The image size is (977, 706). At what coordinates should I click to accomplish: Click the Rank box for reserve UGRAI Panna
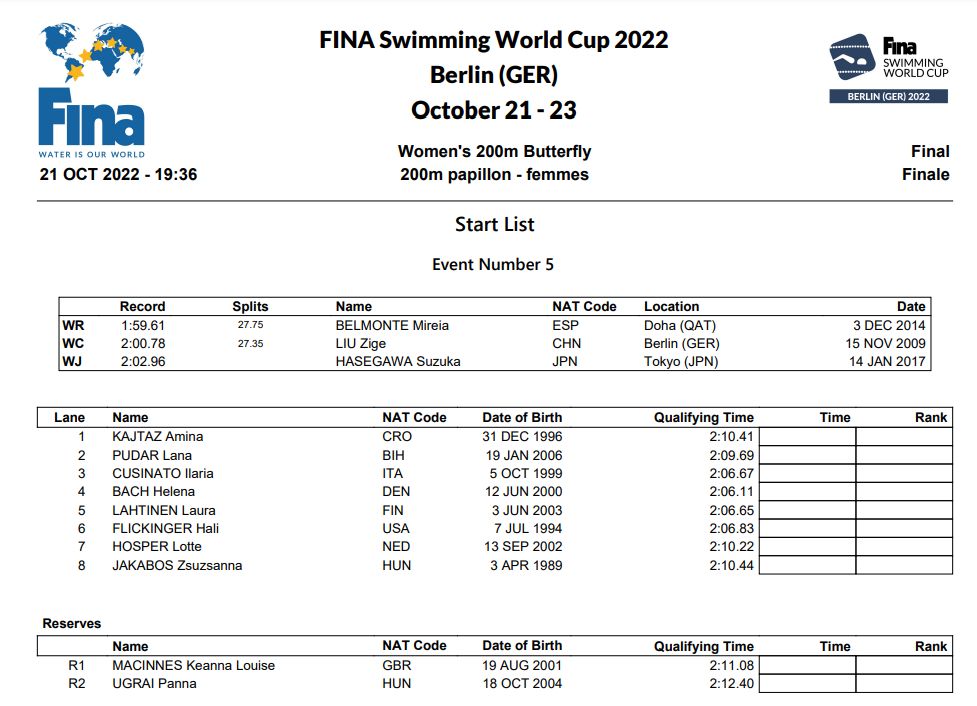[x=903, y=684]
